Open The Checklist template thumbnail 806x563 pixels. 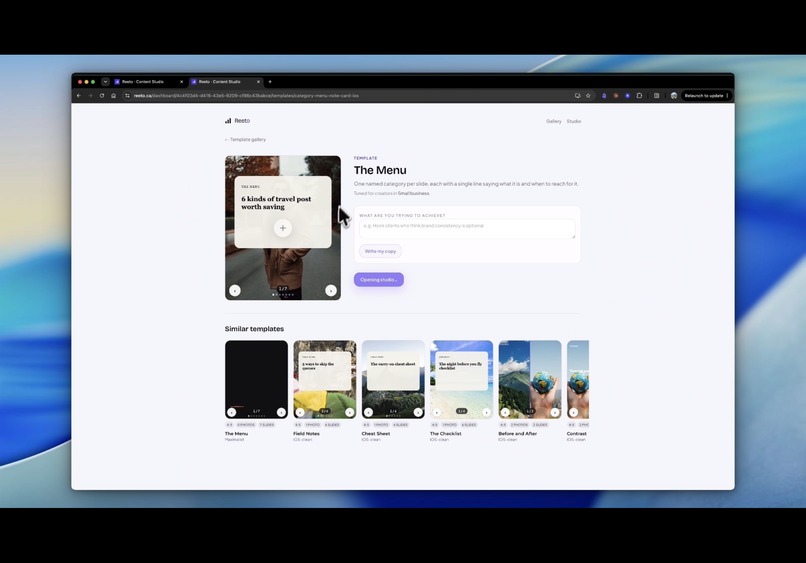coord(462,379)
